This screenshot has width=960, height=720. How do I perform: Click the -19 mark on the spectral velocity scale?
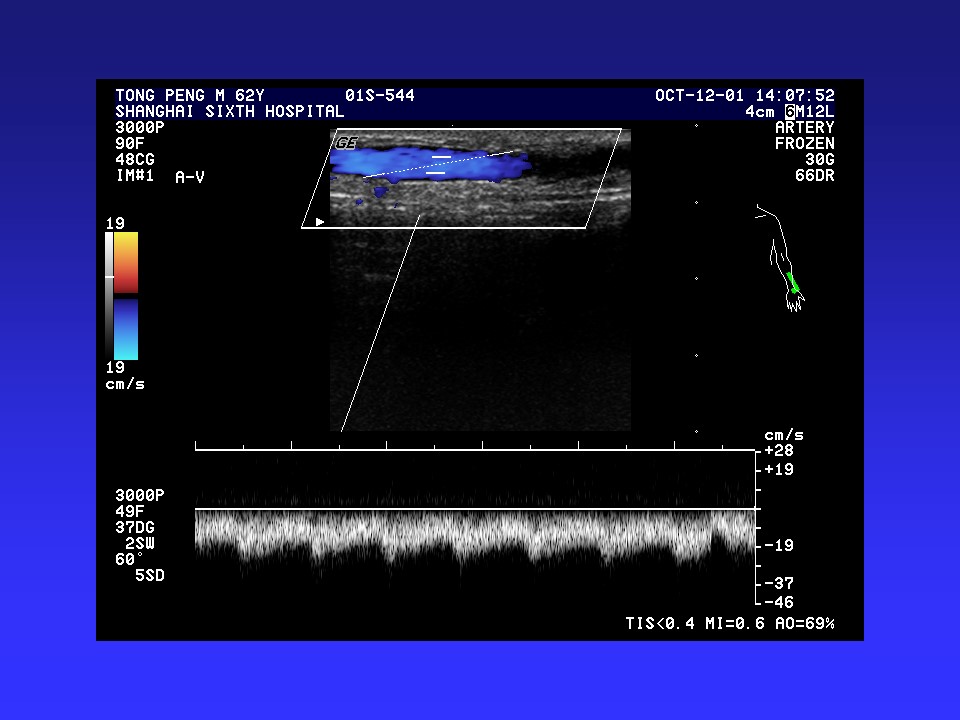click(779, 545)
